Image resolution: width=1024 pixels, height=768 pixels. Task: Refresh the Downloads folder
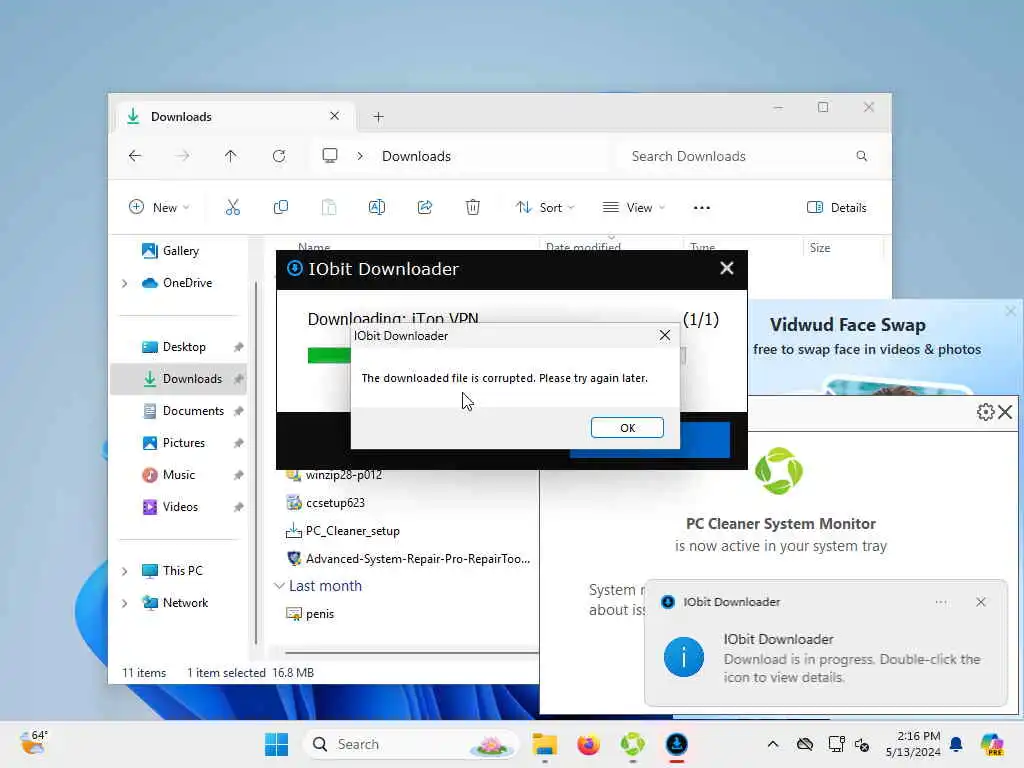tap(279, 156)
